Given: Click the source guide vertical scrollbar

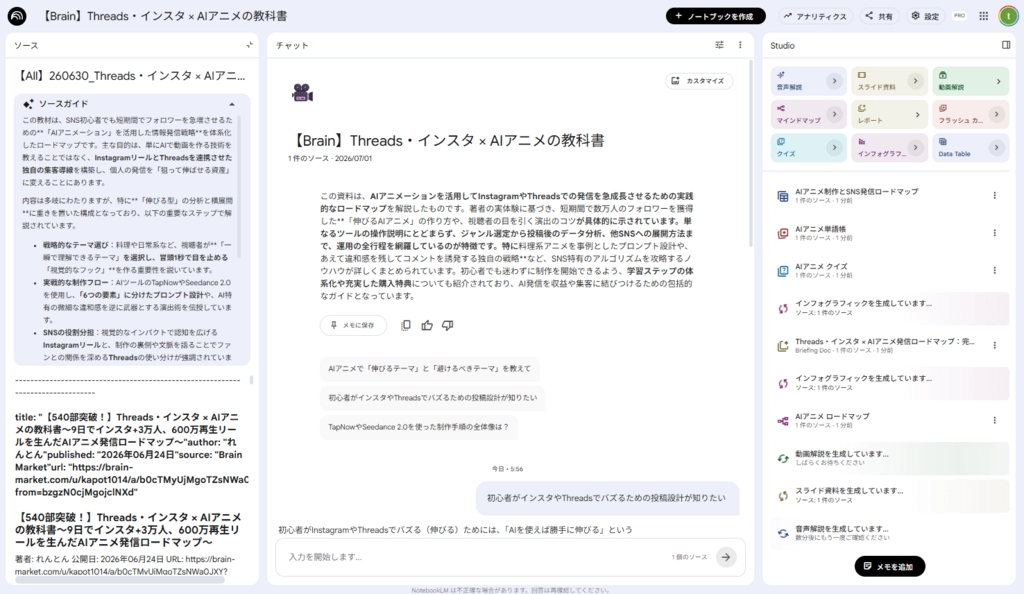Looking at the screenshot, I should click(x=239, y=186).
